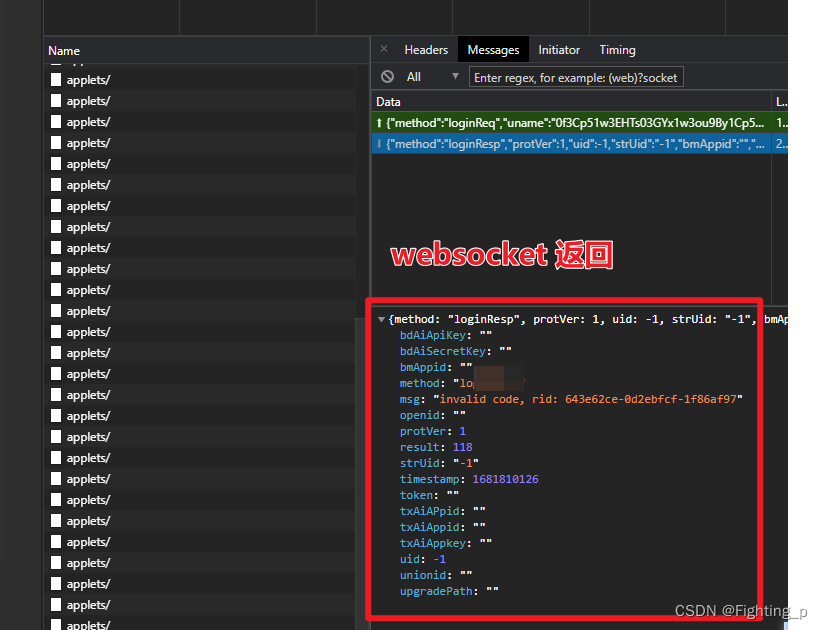Open the Initiator tab
This screenshot has width=823, height=630.
(x=559, y=50)
